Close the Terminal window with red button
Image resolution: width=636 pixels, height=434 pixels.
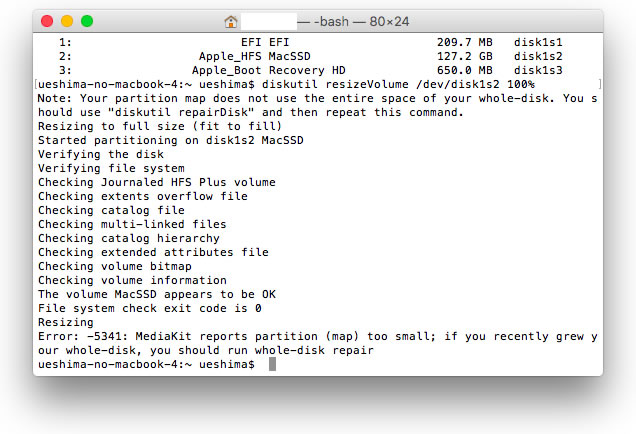pyautogui.click(x=47, y=21)
